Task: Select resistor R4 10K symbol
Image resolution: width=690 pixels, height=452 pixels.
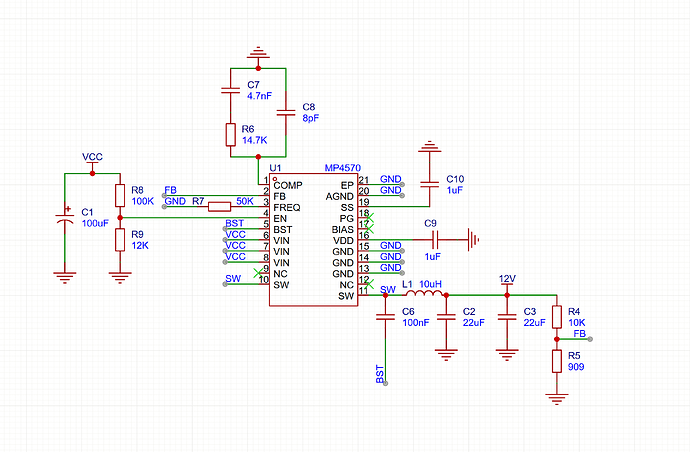Action: [557, 317]
